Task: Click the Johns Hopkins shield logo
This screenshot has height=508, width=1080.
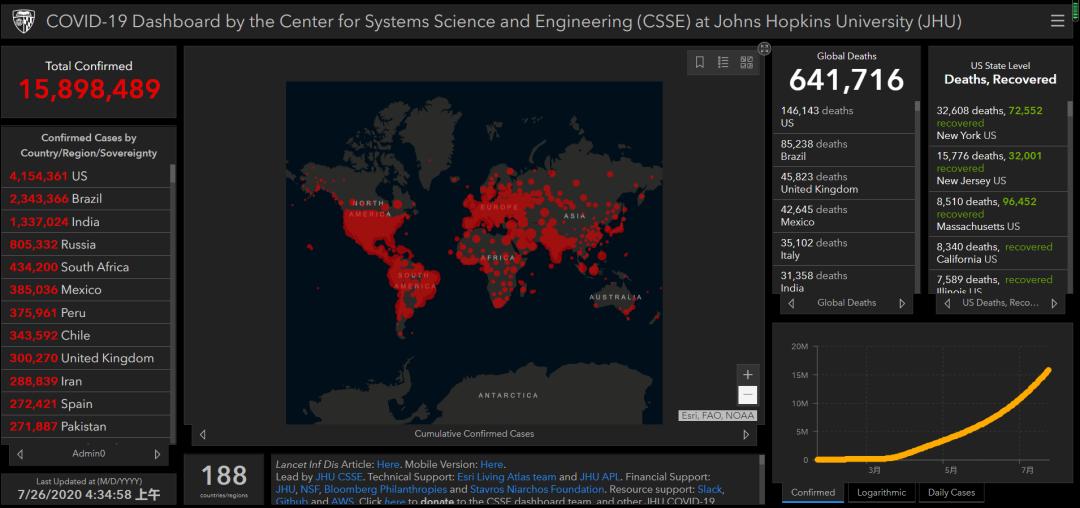Action: tap(24, 22)
